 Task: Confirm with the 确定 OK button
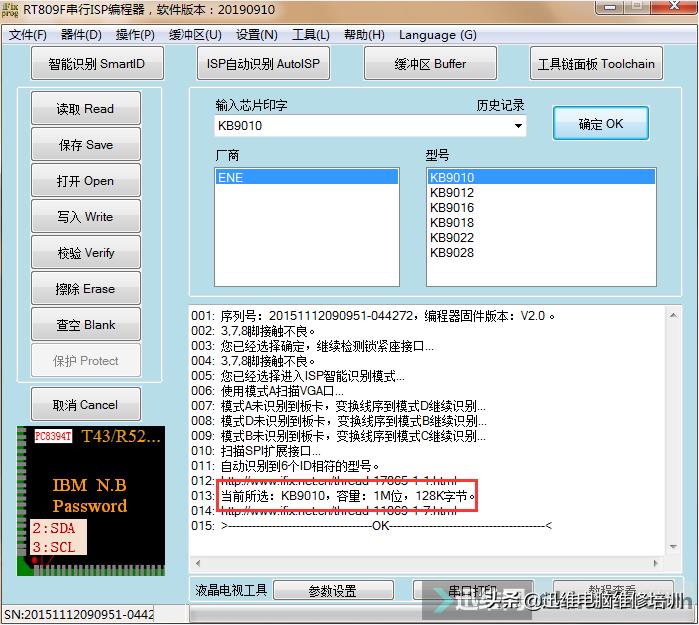coord(600,123)
